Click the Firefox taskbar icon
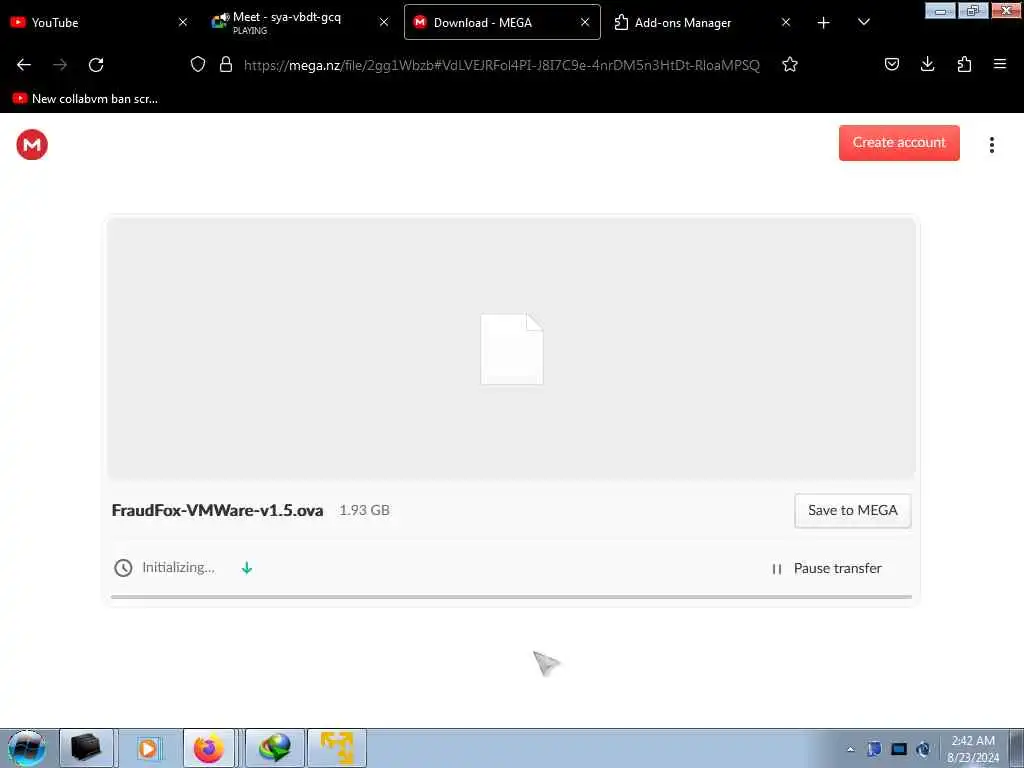 pos(209,748)
